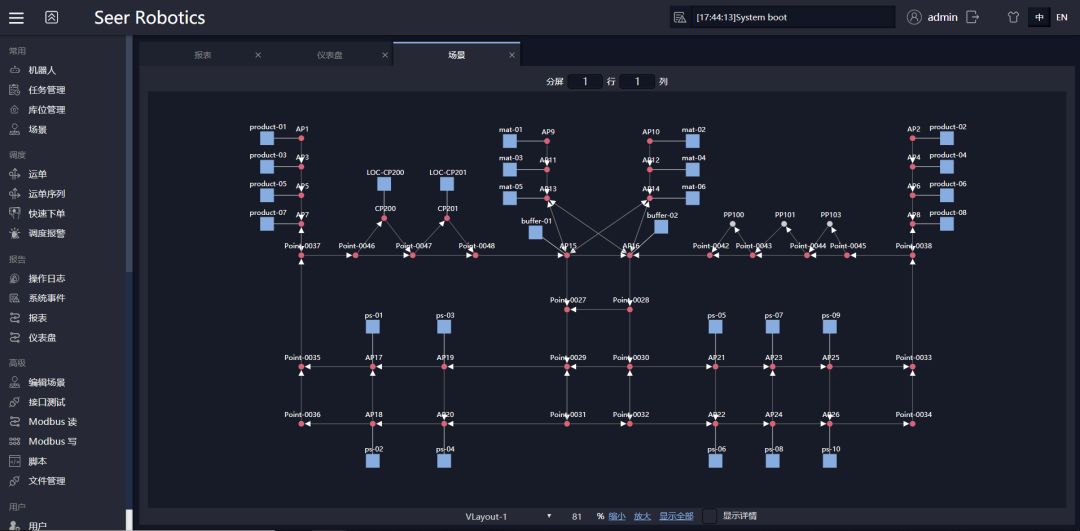Open the hamburger menu icon
The image size is (1080, 531).
point(16,17)
